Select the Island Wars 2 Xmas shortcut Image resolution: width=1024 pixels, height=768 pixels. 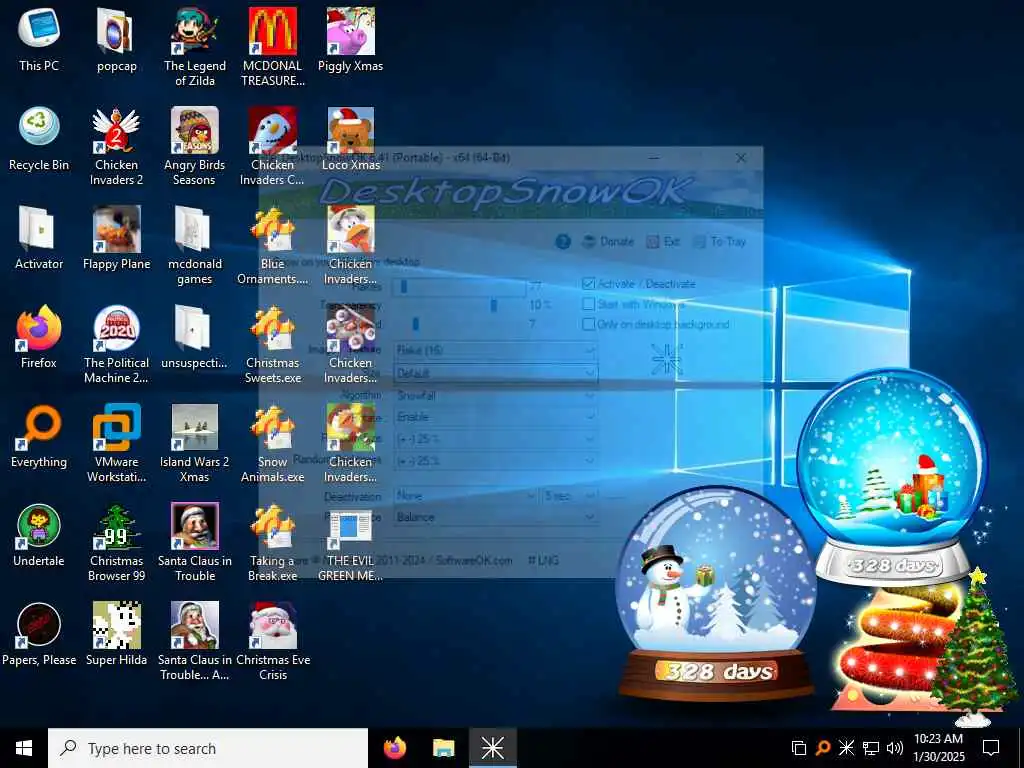(x=195, y=443)
